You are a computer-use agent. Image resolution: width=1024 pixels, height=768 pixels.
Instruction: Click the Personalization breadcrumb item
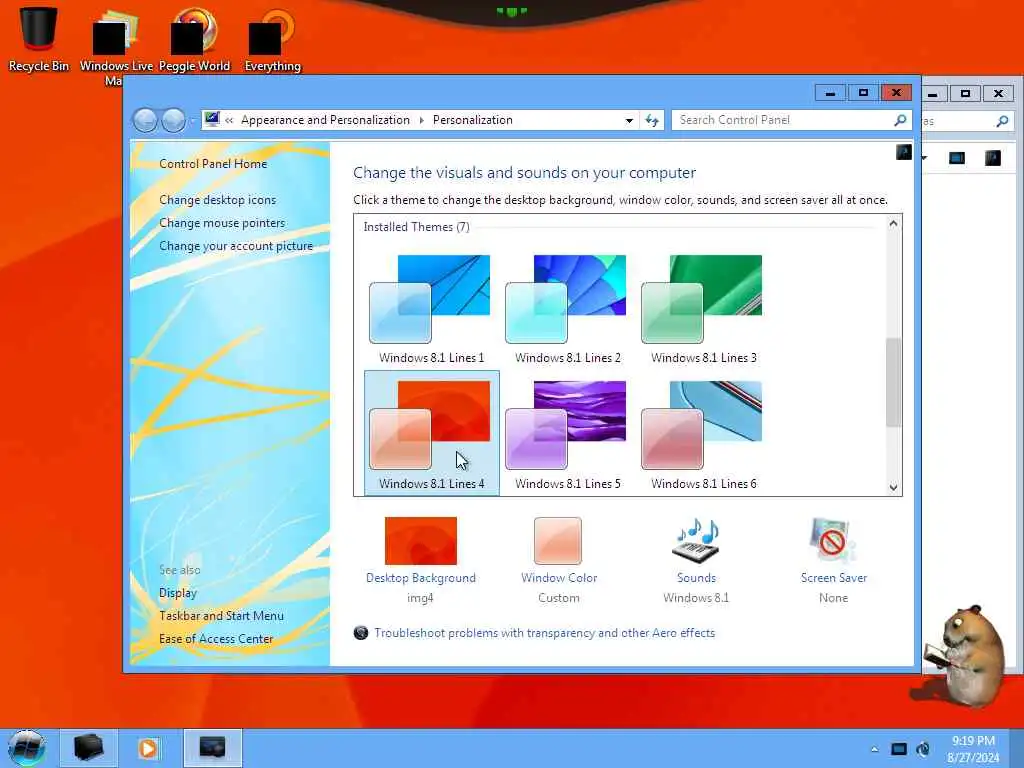473,120
